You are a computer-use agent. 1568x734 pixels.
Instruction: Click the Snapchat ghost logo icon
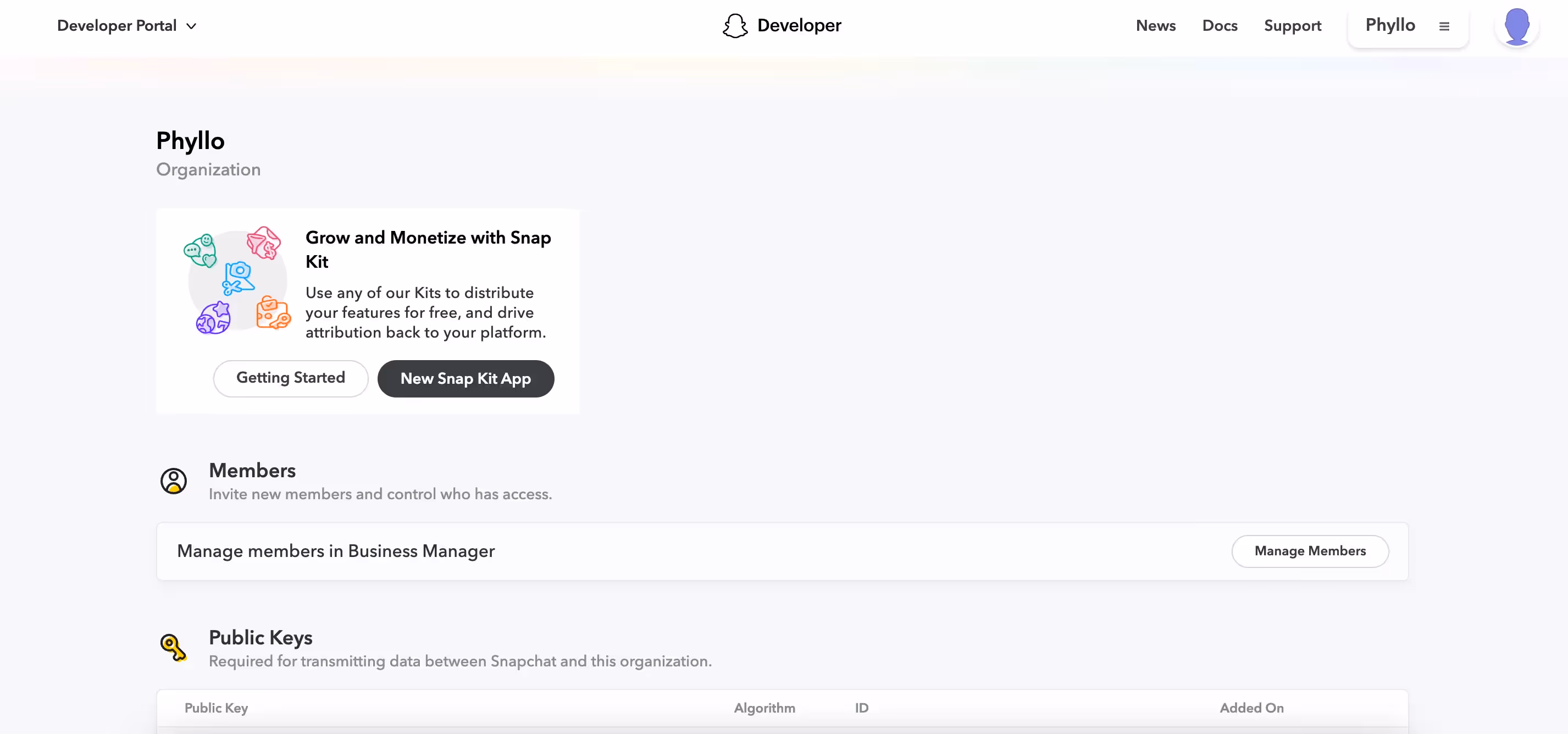point(735,26)
